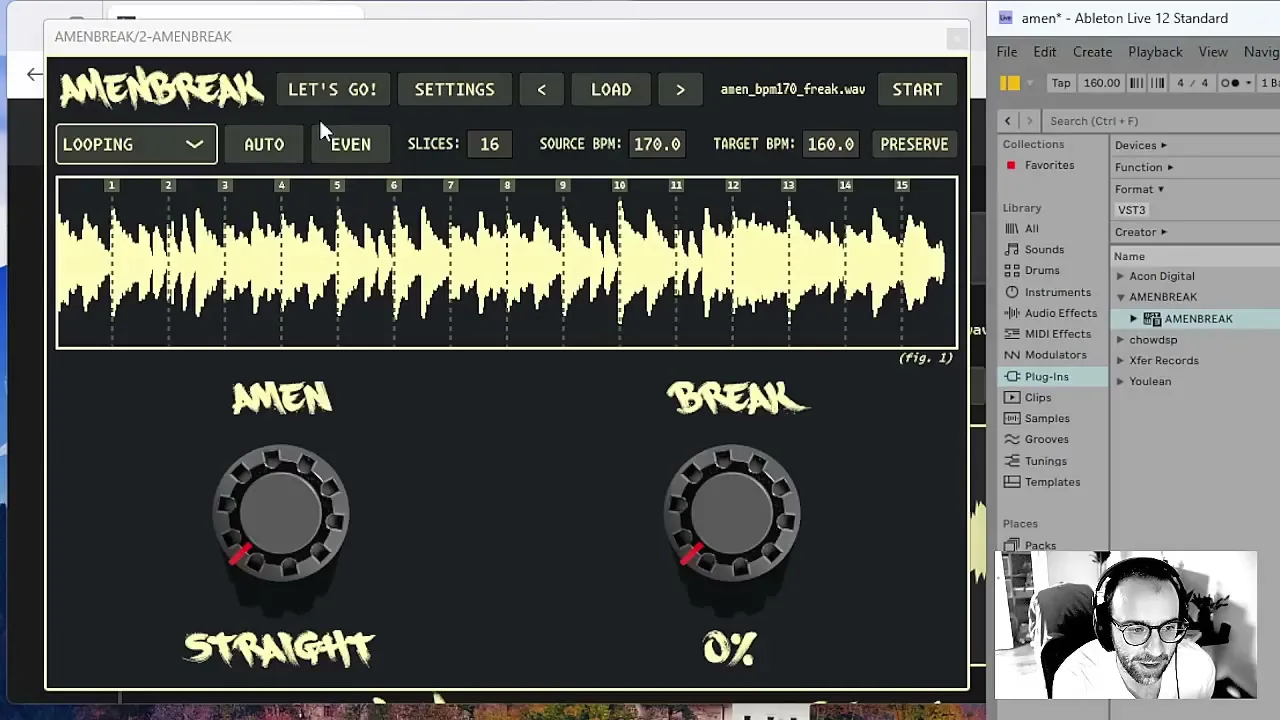Image resolution: width=1280 pixels, height=720 pixels.
Task: Click the AMENBREAK plugin device icon
Action: (x=1152, y=319)
